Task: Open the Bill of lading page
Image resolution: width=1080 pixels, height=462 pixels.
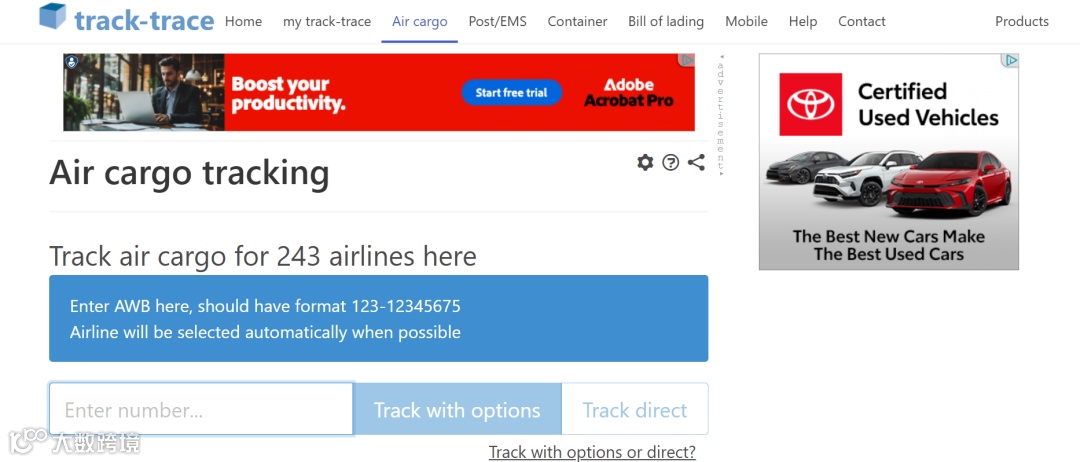Action: pos(665,21)
